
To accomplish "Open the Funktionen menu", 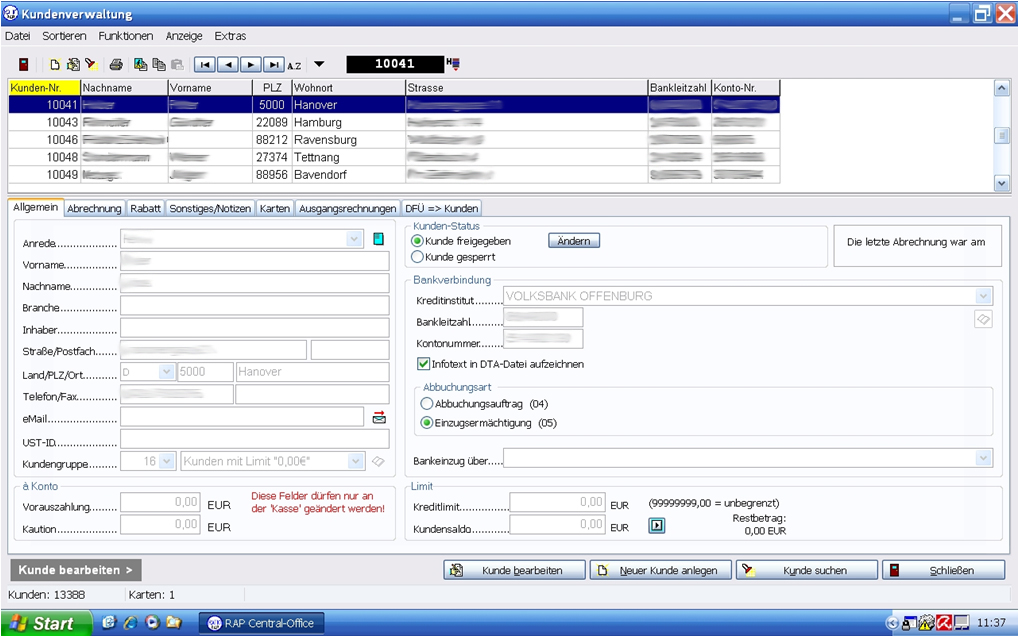I will pyautogui.click(x=126, y=36).
